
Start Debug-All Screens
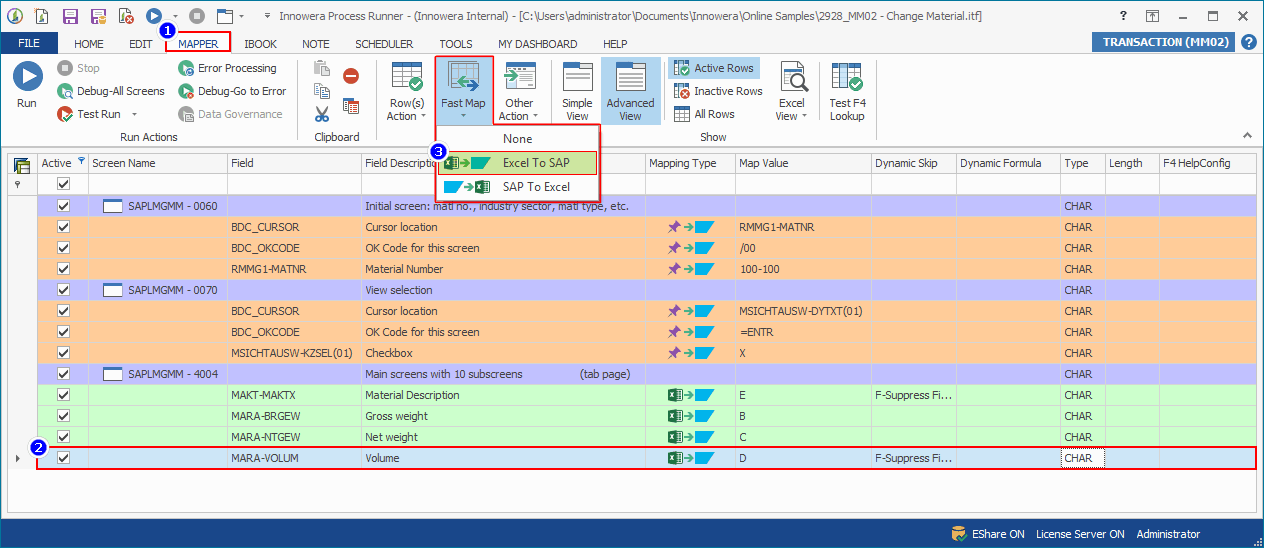pyautogui.click(x=111, y=91)
